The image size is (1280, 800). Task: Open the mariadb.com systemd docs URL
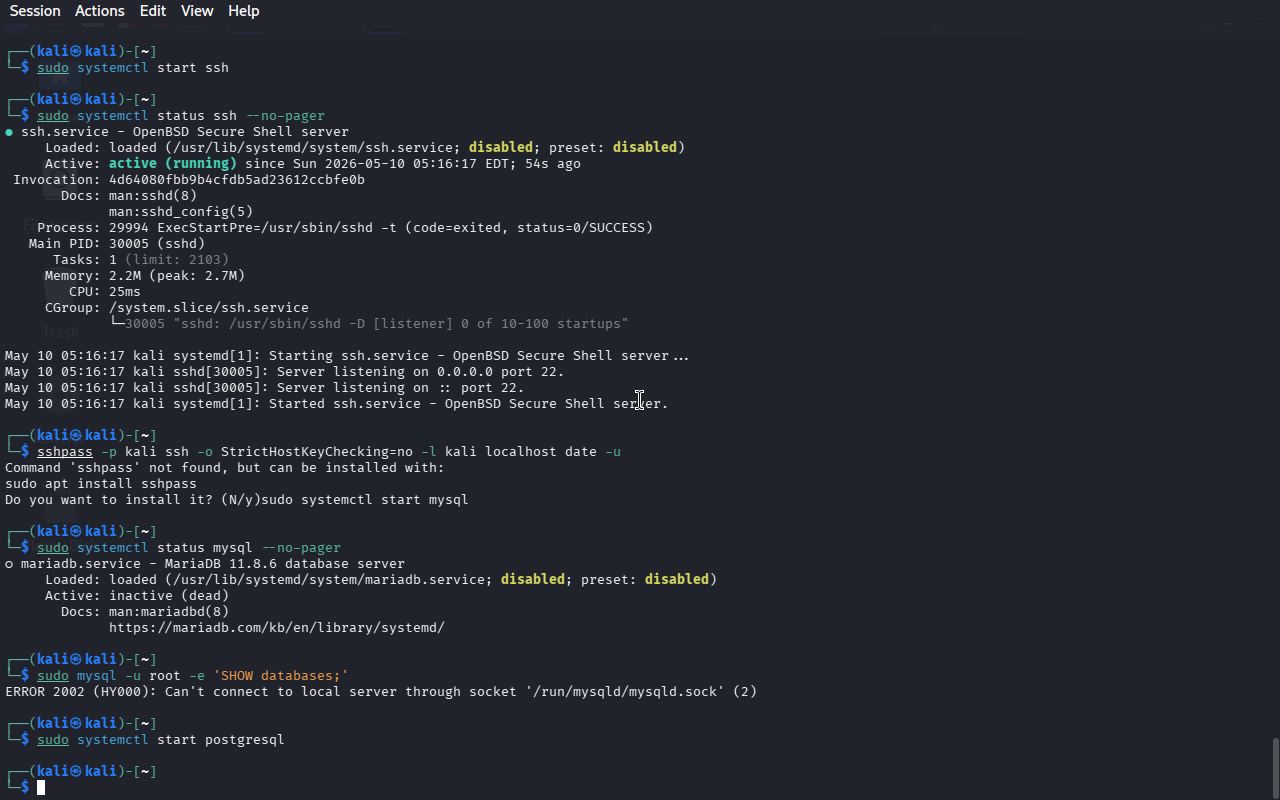[277, 628]
